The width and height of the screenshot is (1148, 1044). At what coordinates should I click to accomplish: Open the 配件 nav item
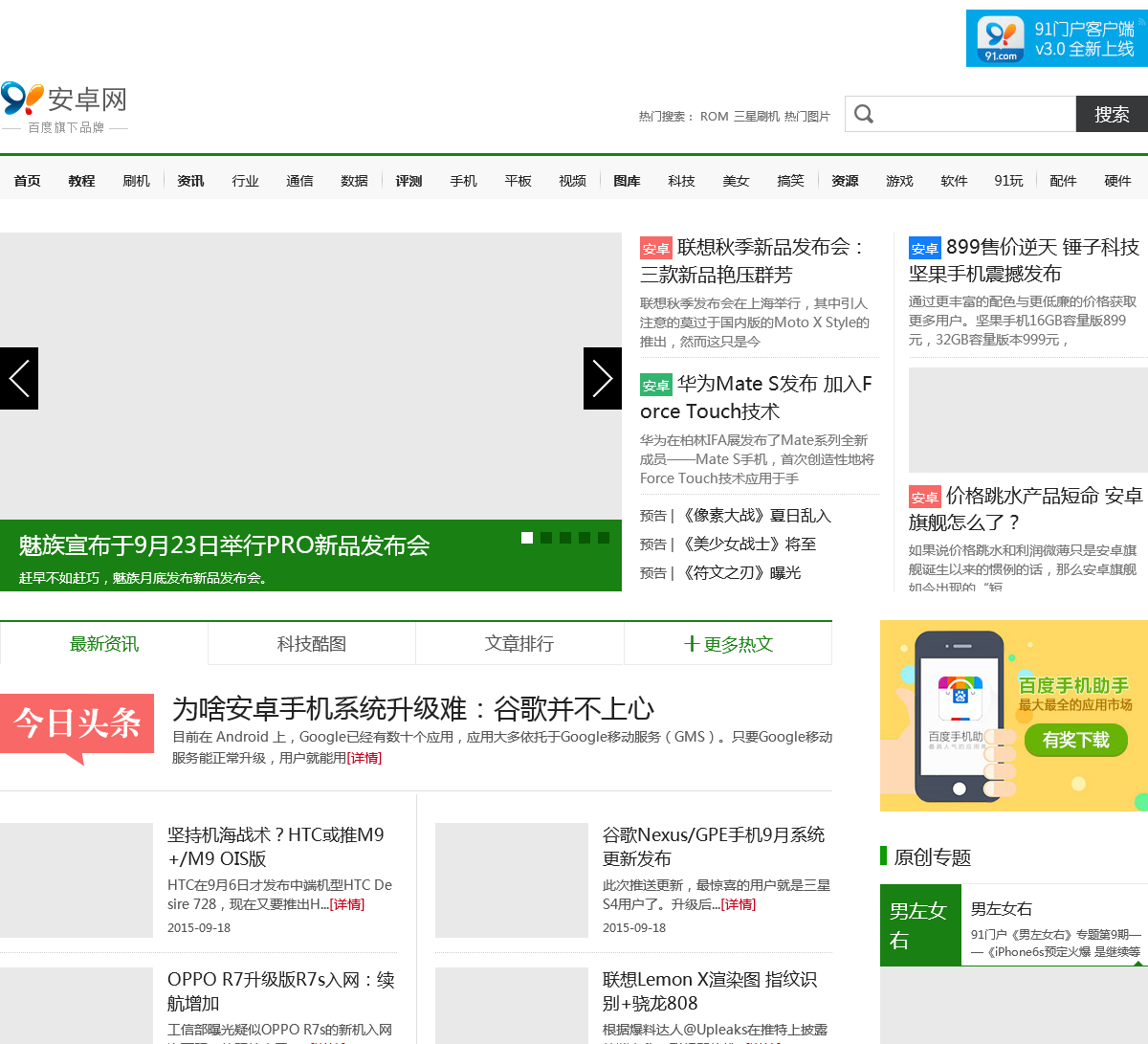click(1063, 181)
